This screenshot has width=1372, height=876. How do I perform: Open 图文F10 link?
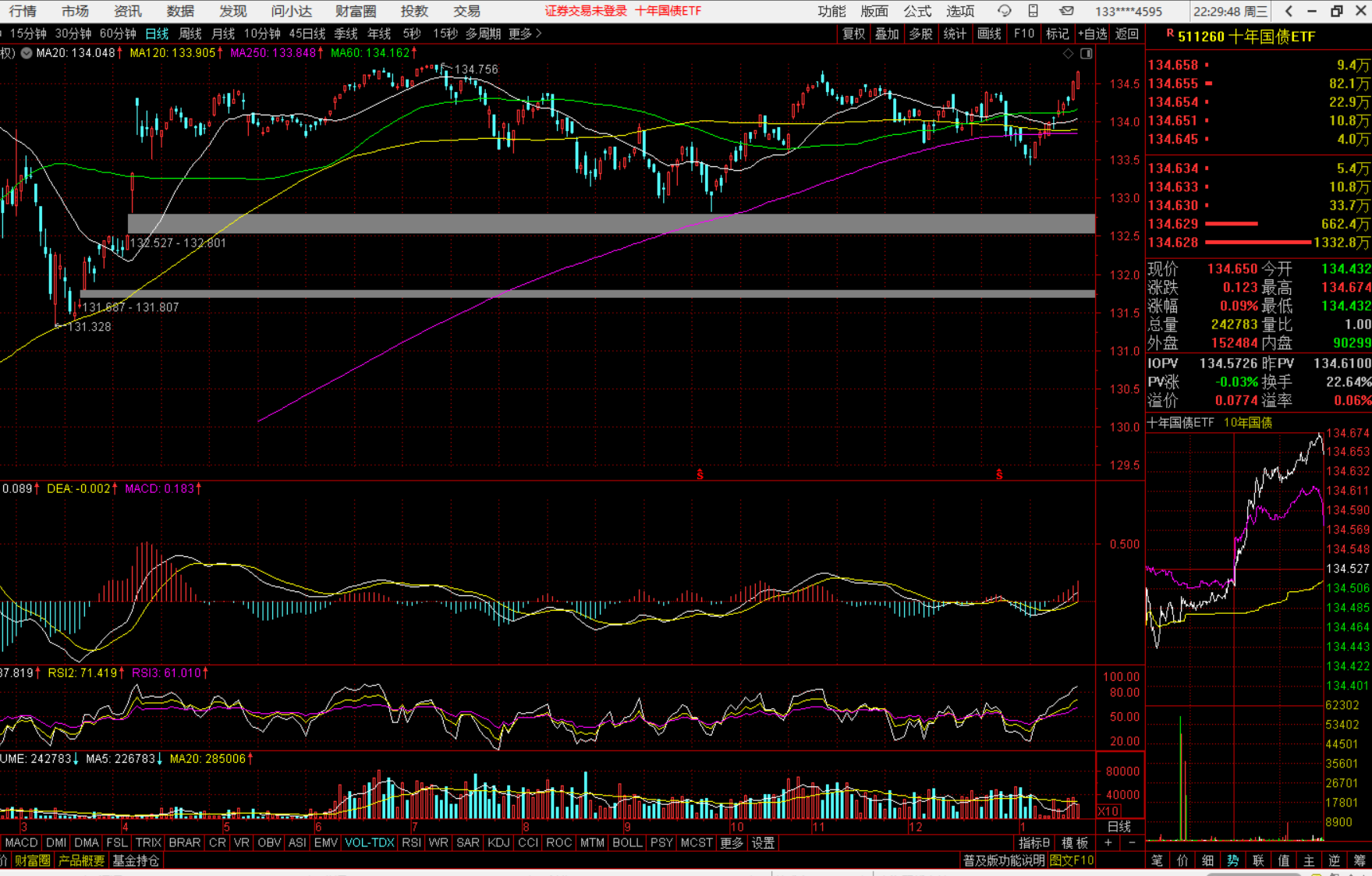tap(1072, 860)
